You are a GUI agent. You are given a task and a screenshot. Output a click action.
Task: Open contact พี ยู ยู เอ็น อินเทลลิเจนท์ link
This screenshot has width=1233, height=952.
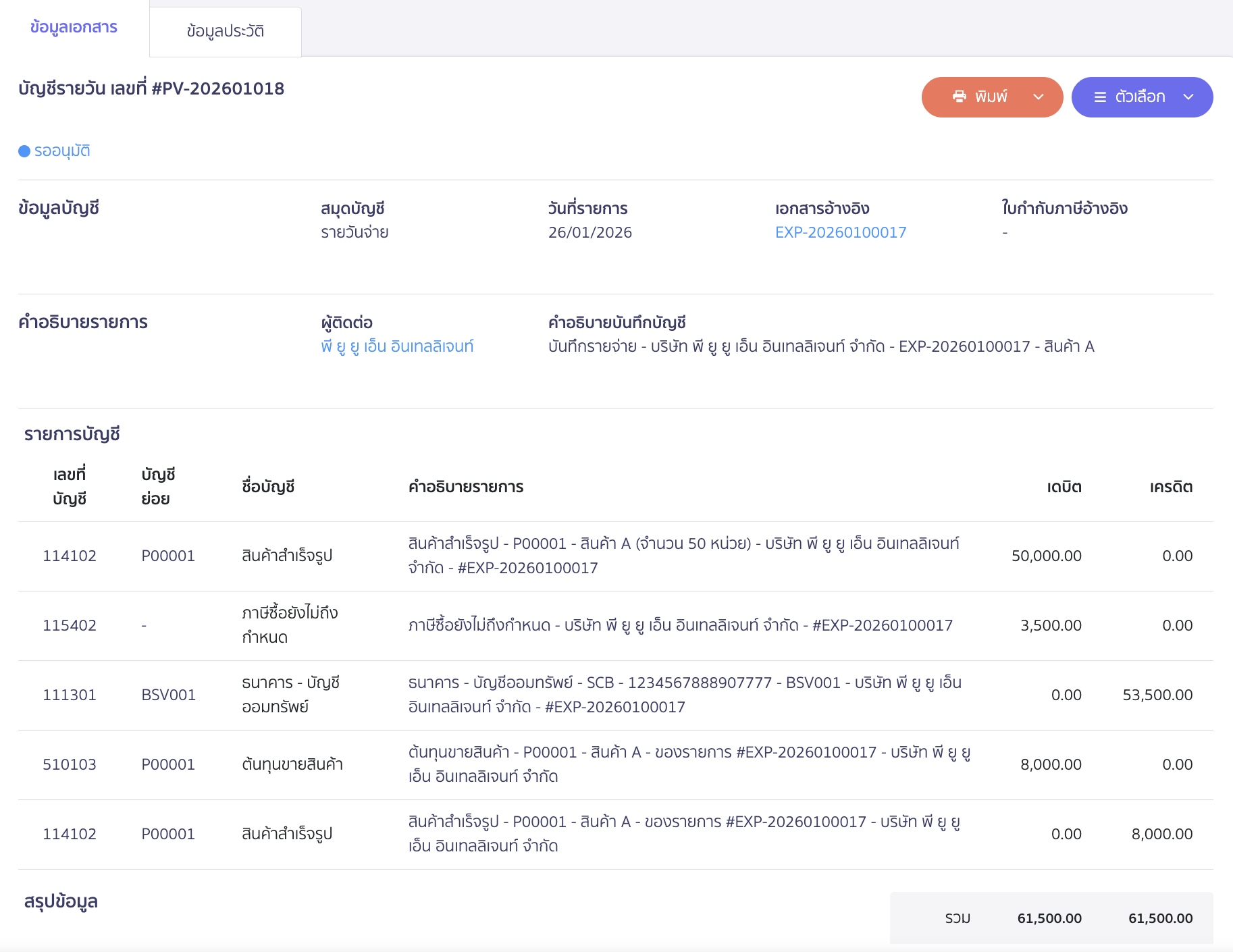[x=397, y=346]
